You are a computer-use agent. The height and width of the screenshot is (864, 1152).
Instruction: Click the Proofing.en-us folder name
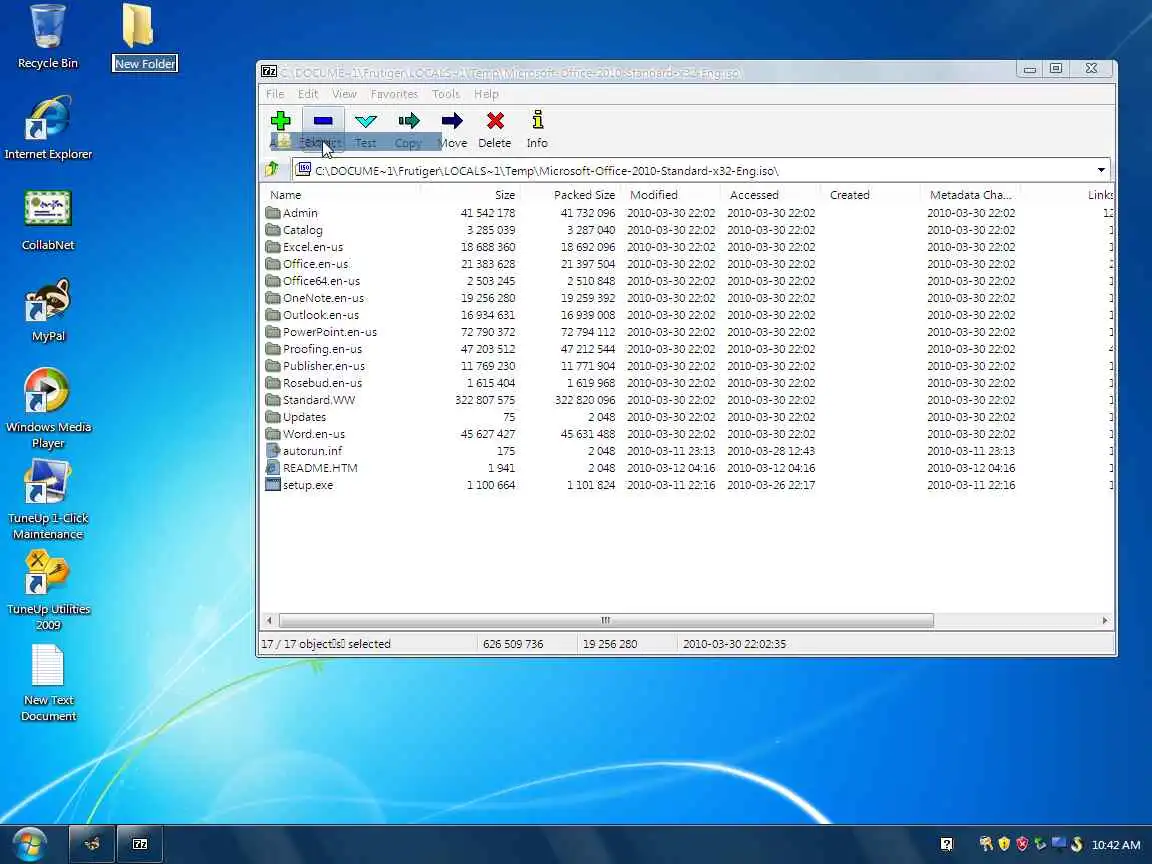point(323,349)
